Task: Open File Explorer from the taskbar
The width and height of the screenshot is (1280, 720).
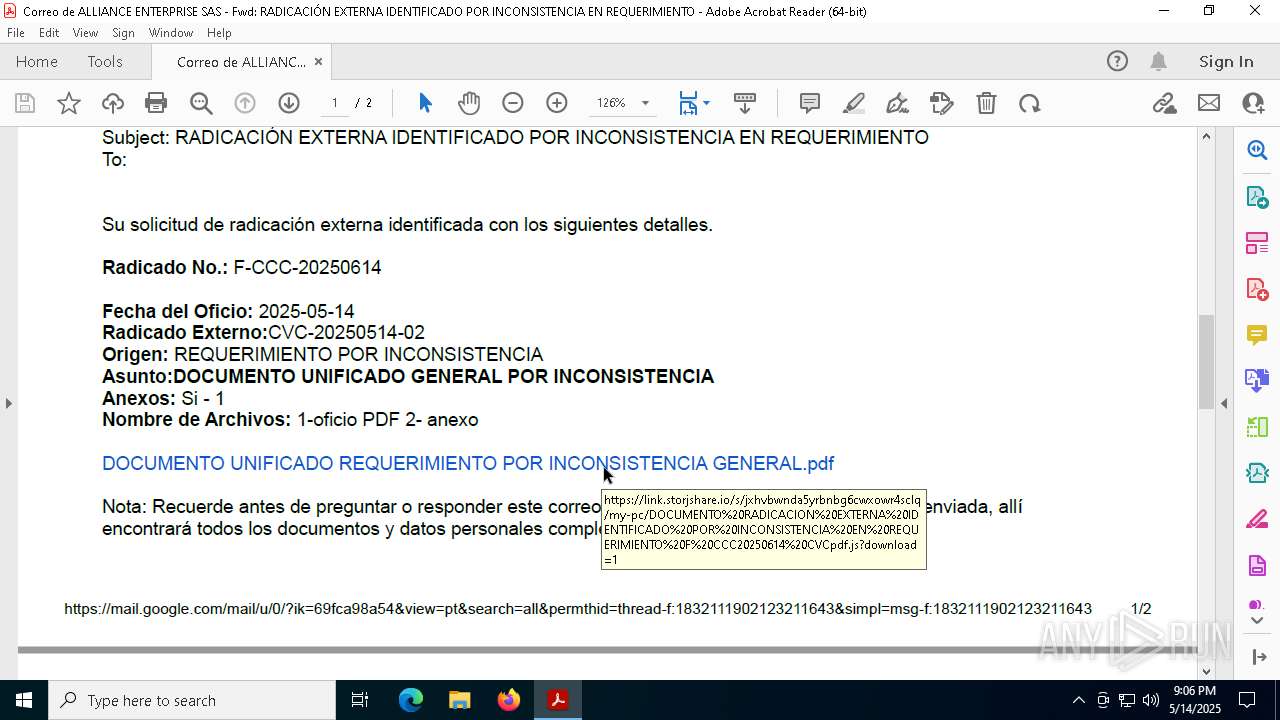Action: 459,700
